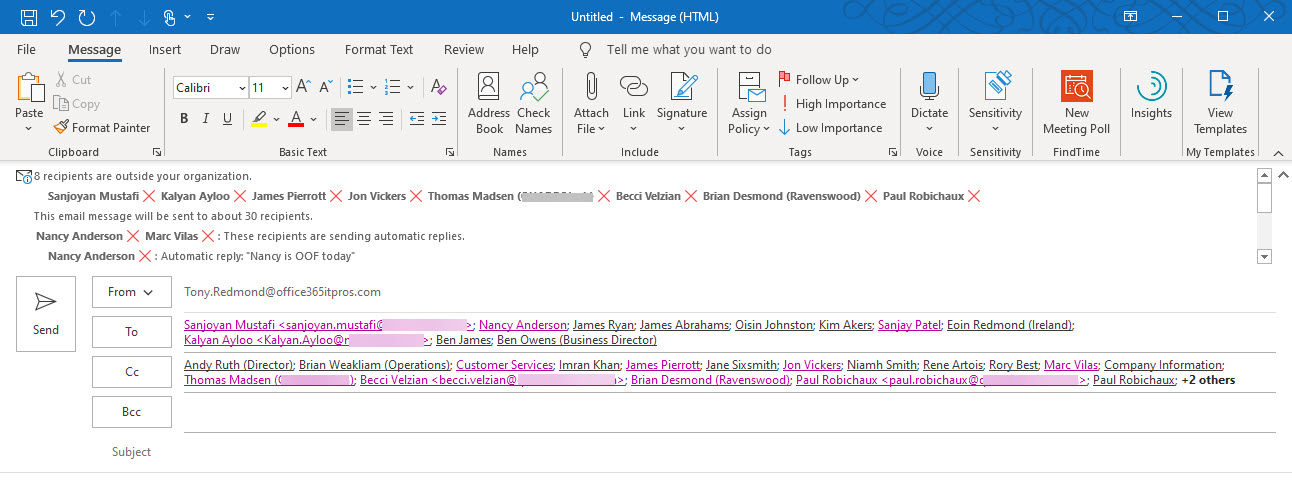Toggle bold formatting
Image resolution: width=1292 pixels, height=497 pixels.
(184, 119)
